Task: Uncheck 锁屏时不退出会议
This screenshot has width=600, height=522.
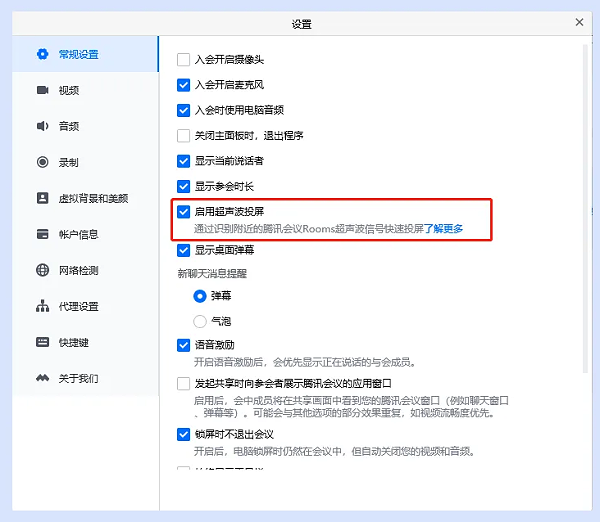Action: 184,434
